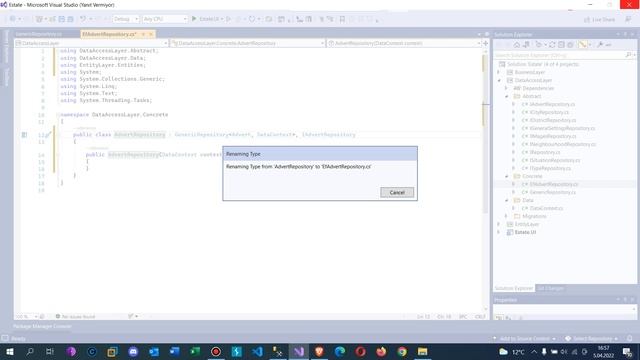
Task: Select EfAdvertRepository.cs in Concrete folder
Action: coord(554,184)
